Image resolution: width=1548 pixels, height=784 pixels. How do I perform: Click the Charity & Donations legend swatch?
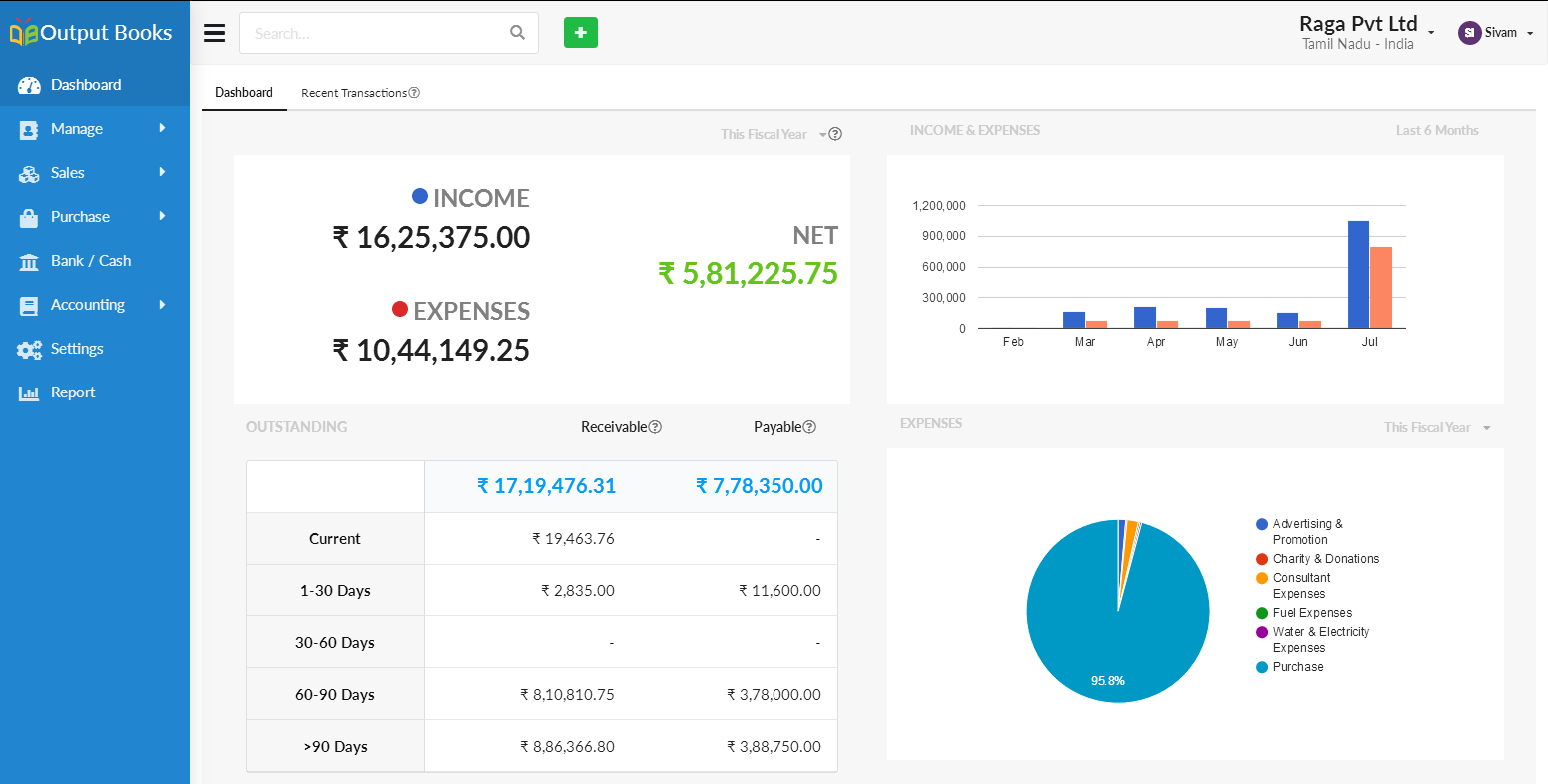[x=1262, y=559]
